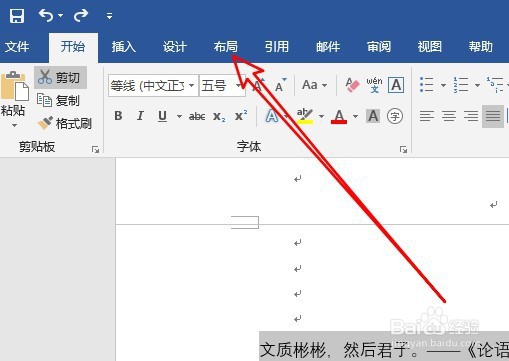Open the underline style dropdown arrow

(x=179, y=116)
